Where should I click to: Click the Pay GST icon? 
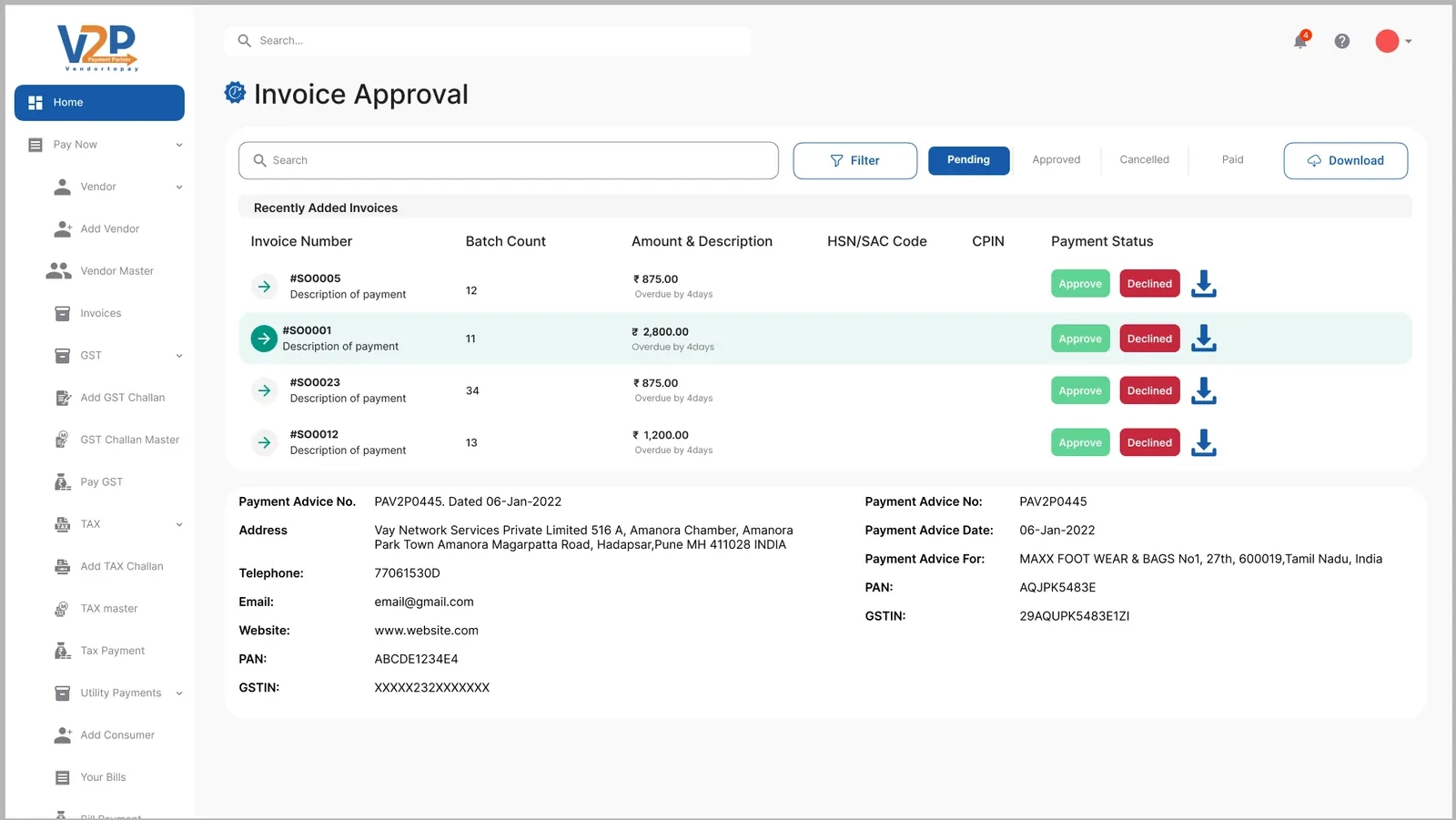62,481
